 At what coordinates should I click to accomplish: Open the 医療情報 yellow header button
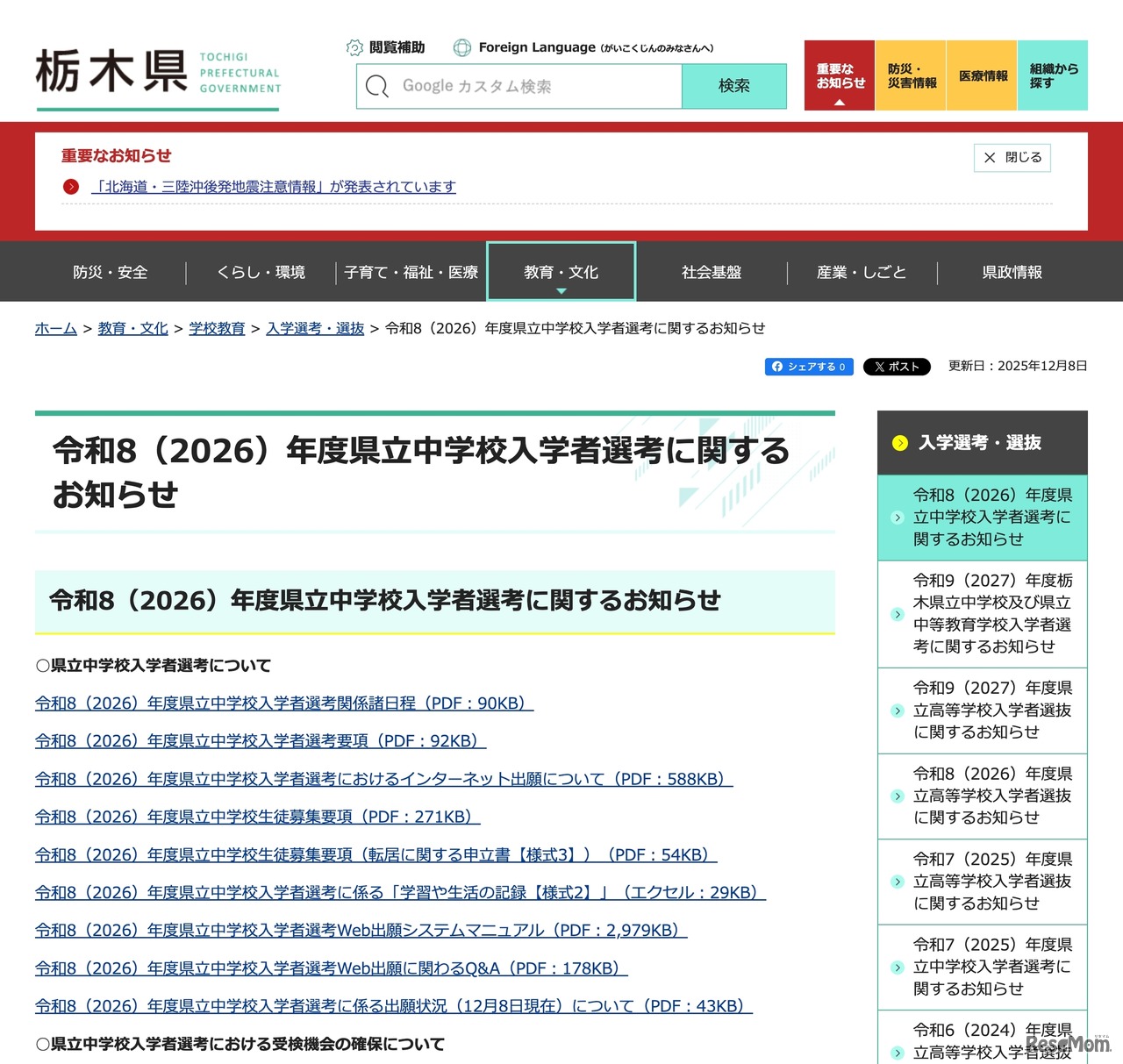point(981,75)
